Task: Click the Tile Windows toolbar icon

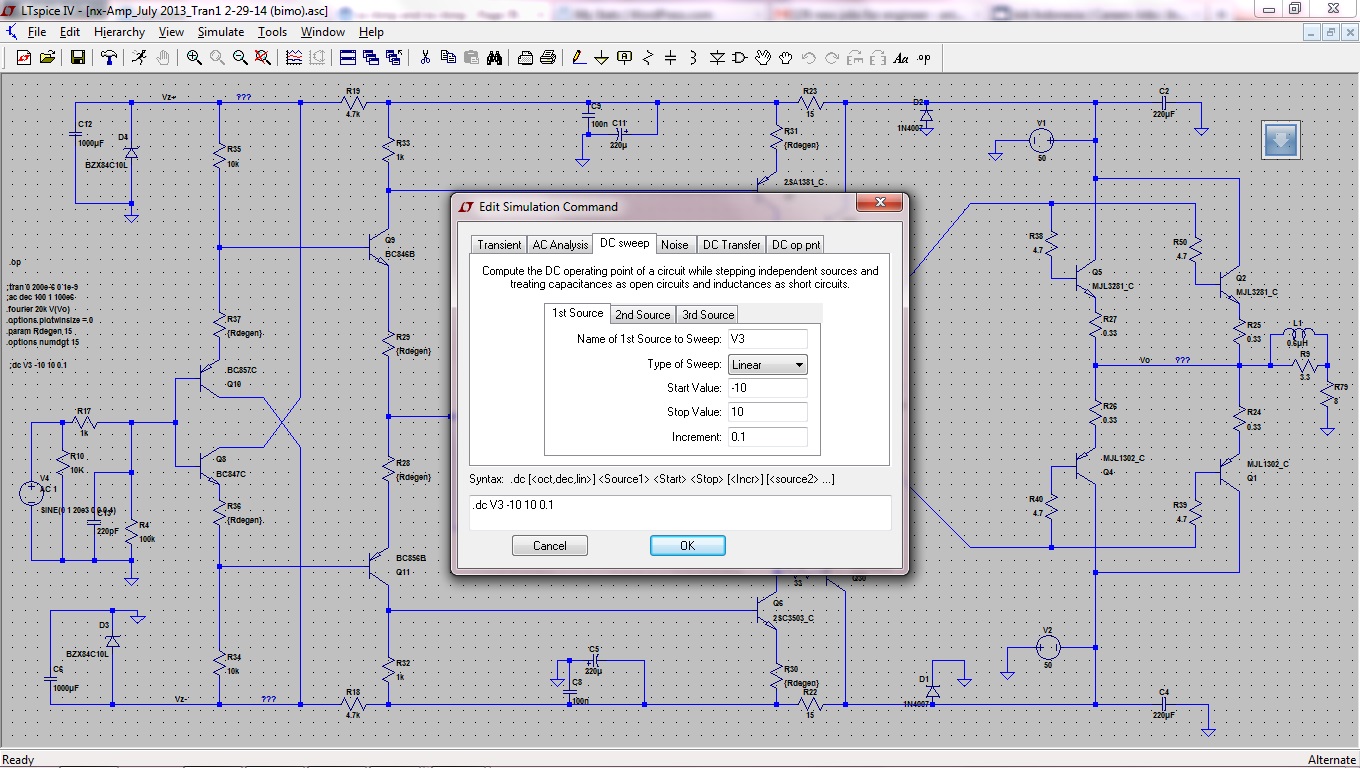Action: point(348,58)
